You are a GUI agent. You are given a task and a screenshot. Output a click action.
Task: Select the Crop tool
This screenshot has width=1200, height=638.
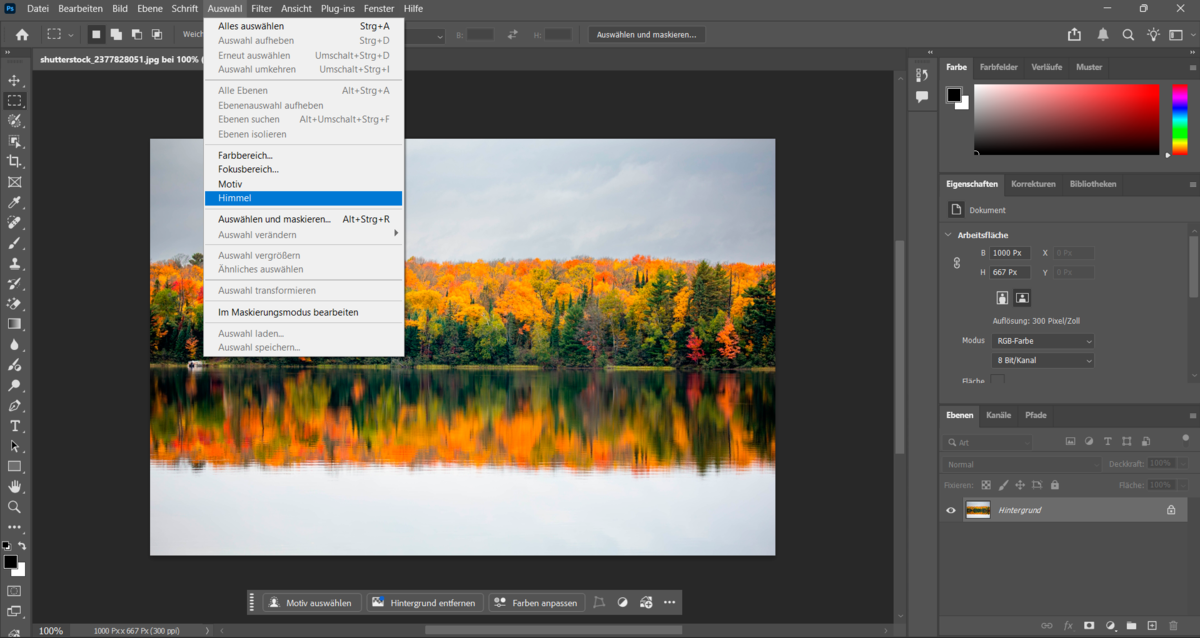coord(14,161)
